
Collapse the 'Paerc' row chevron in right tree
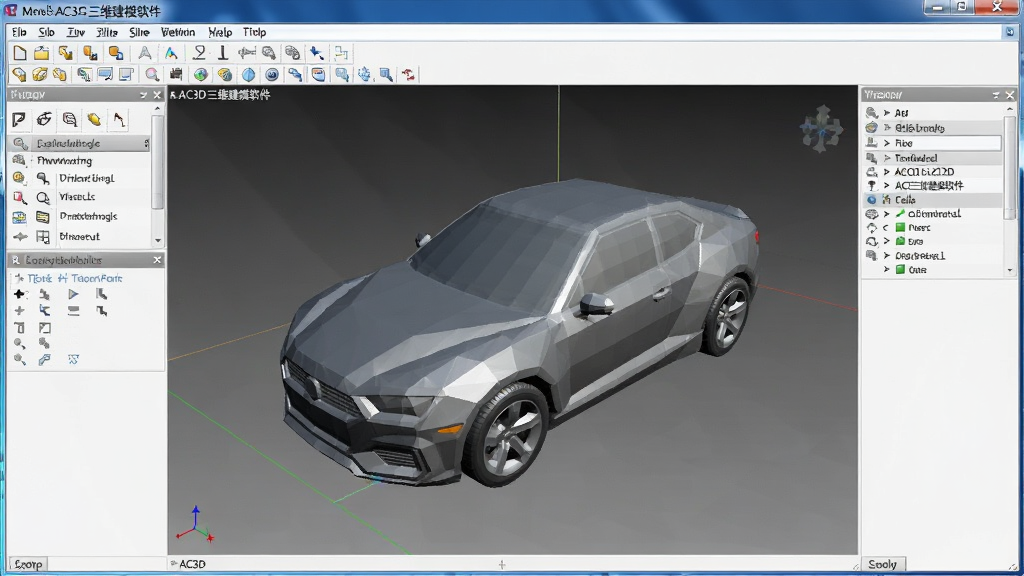point(886,227)
